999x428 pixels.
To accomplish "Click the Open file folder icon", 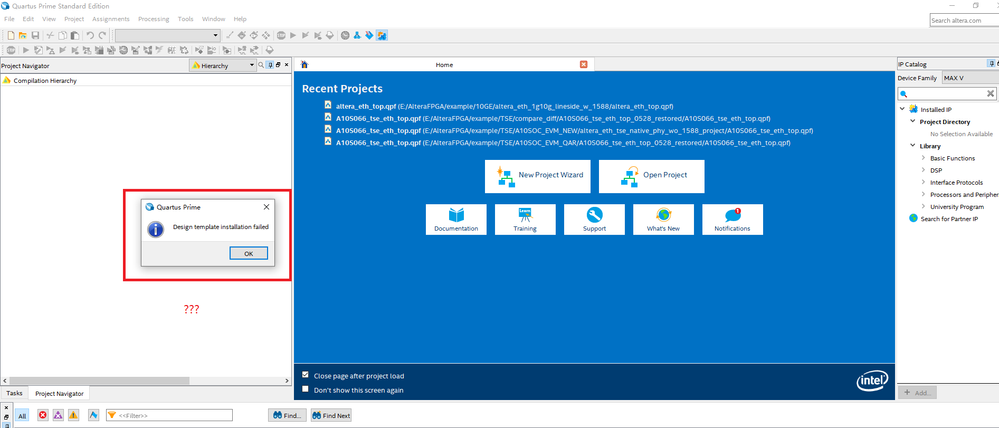I will click(22, 36).
